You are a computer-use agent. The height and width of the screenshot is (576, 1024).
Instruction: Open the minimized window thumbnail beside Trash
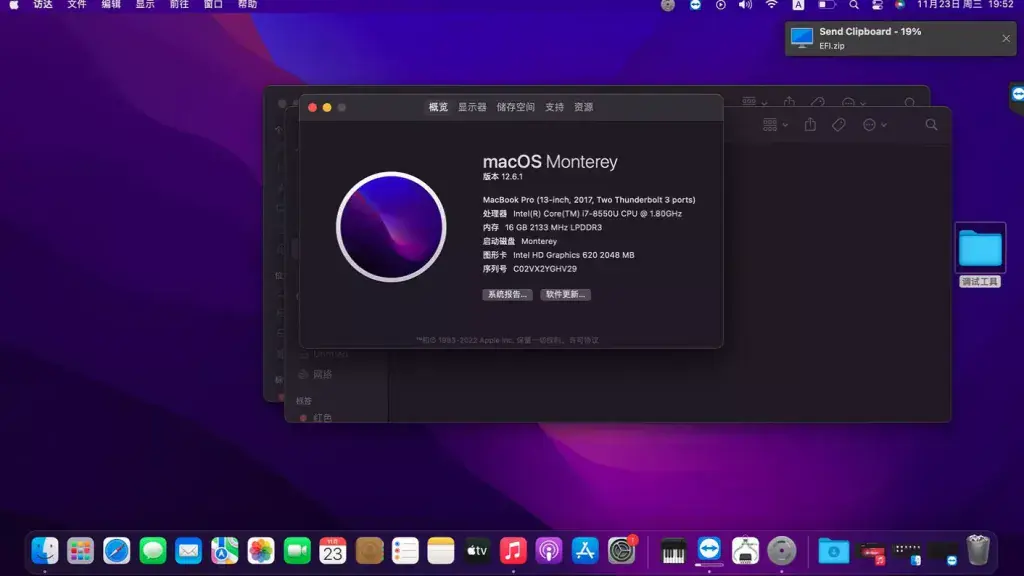pos(942,552)
